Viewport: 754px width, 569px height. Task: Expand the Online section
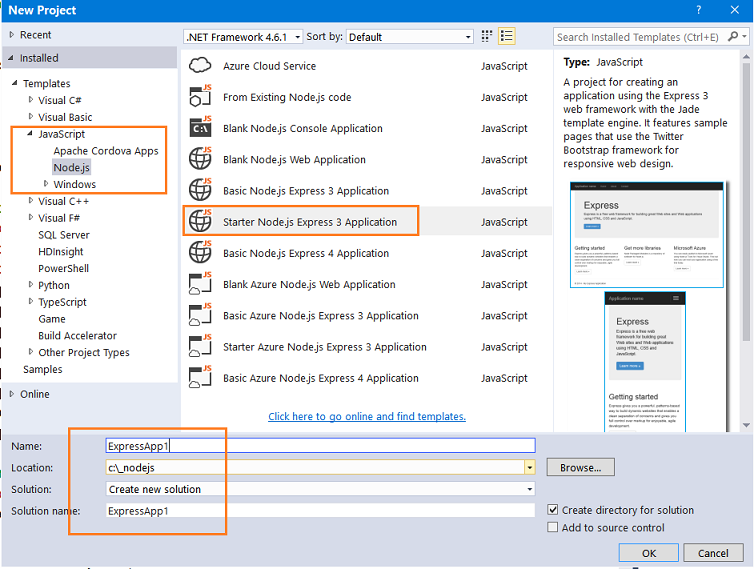click(12, 394)
